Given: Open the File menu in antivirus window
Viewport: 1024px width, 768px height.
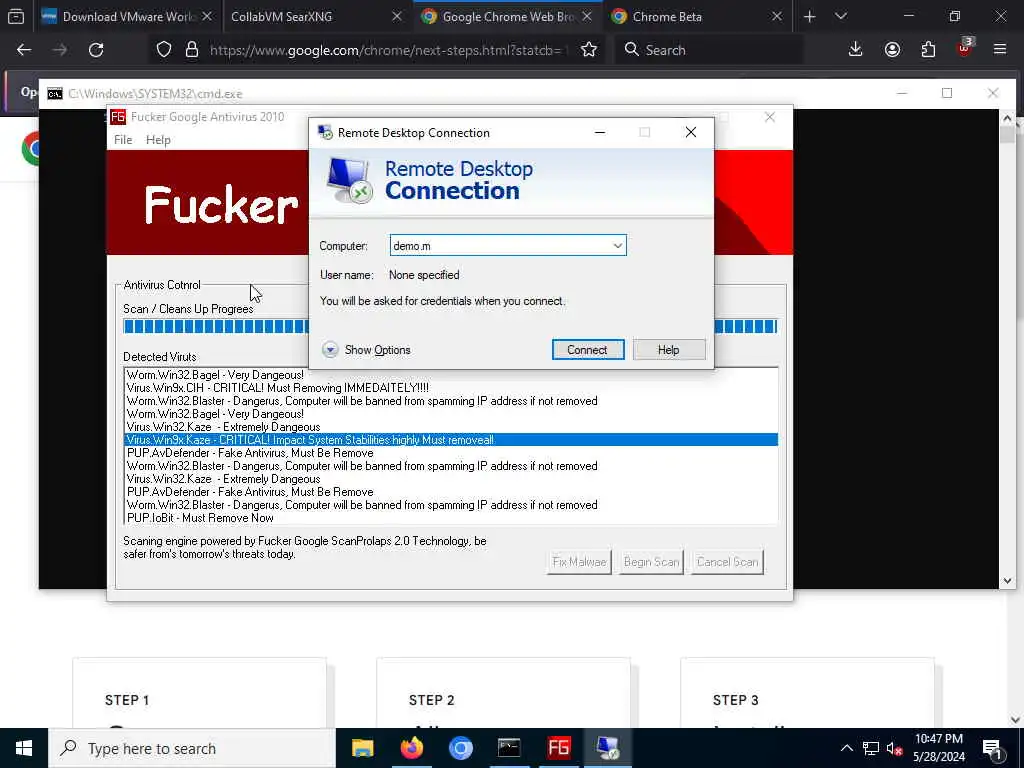Looking at the screenshot, I should pos(123,140).
